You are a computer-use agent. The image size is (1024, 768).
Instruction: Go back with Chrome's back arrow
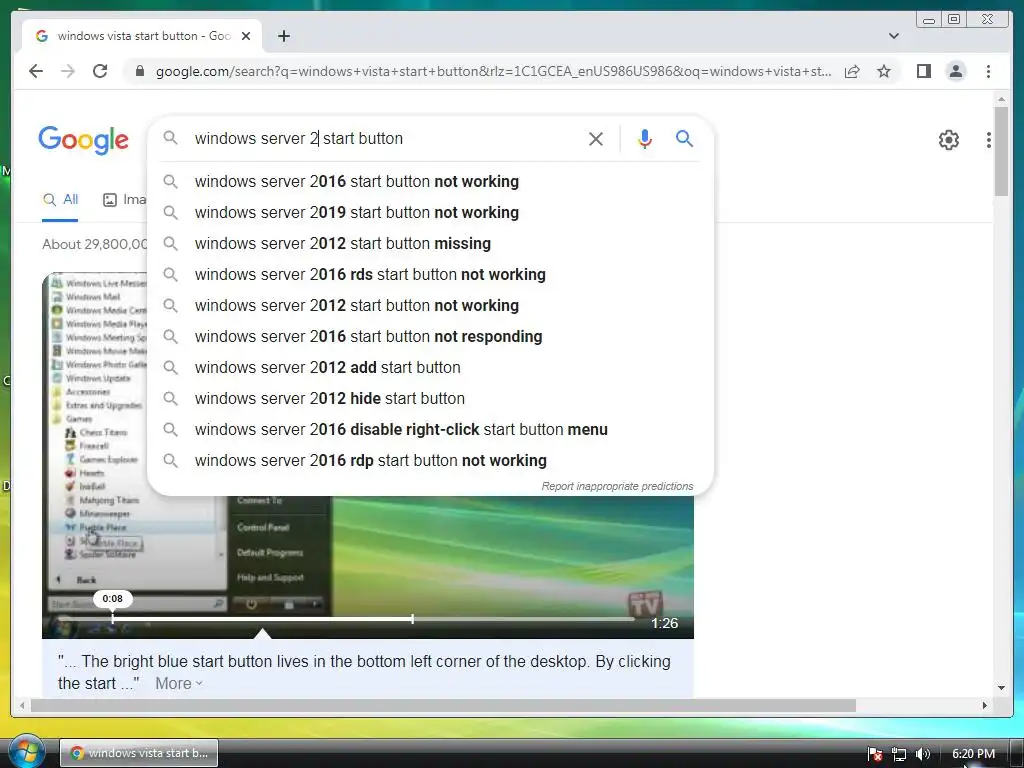tap(36, 71)
